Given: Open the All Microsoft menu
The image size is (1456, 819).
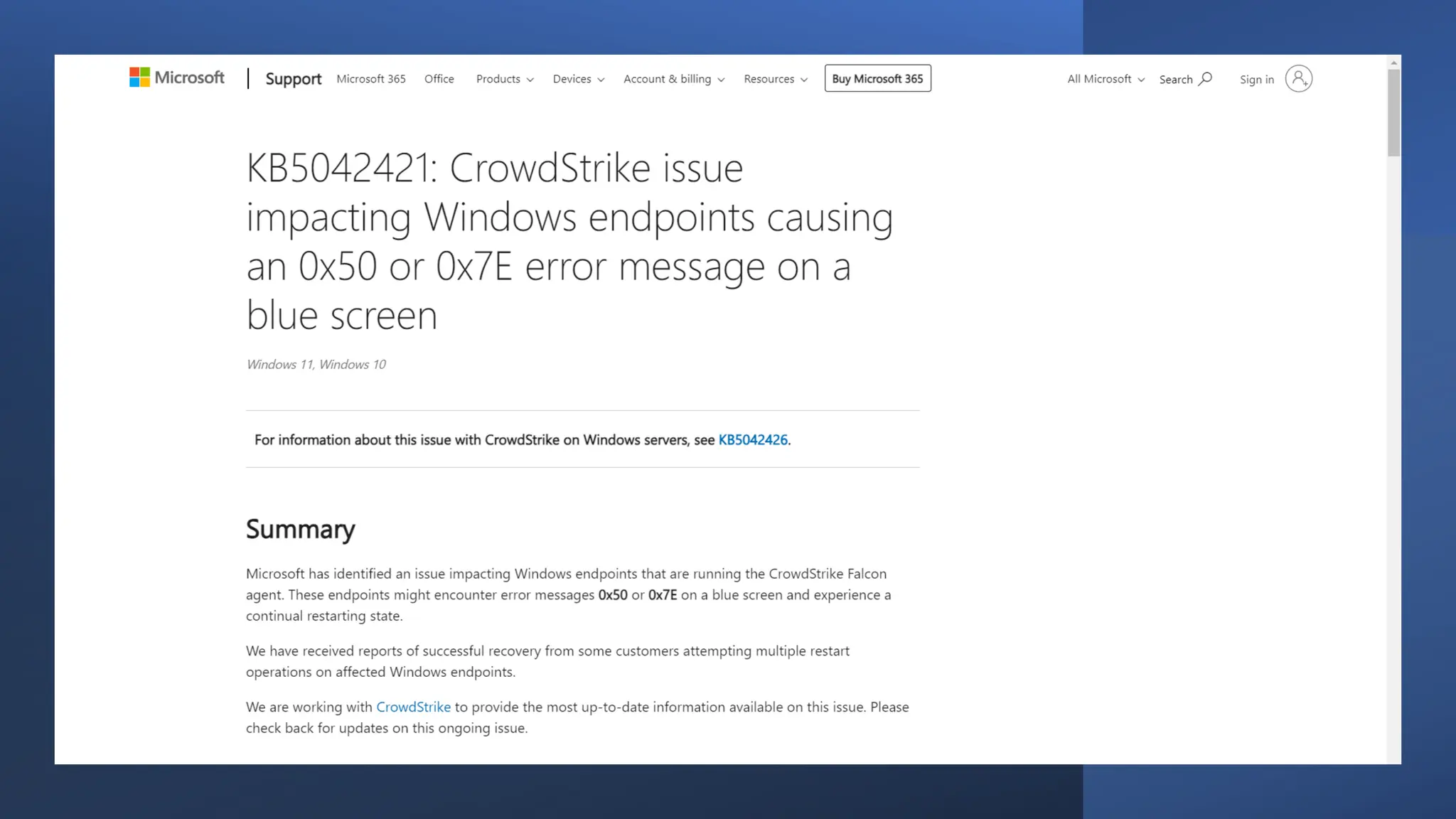Looking at the screenshot, I should [1106, 79].
